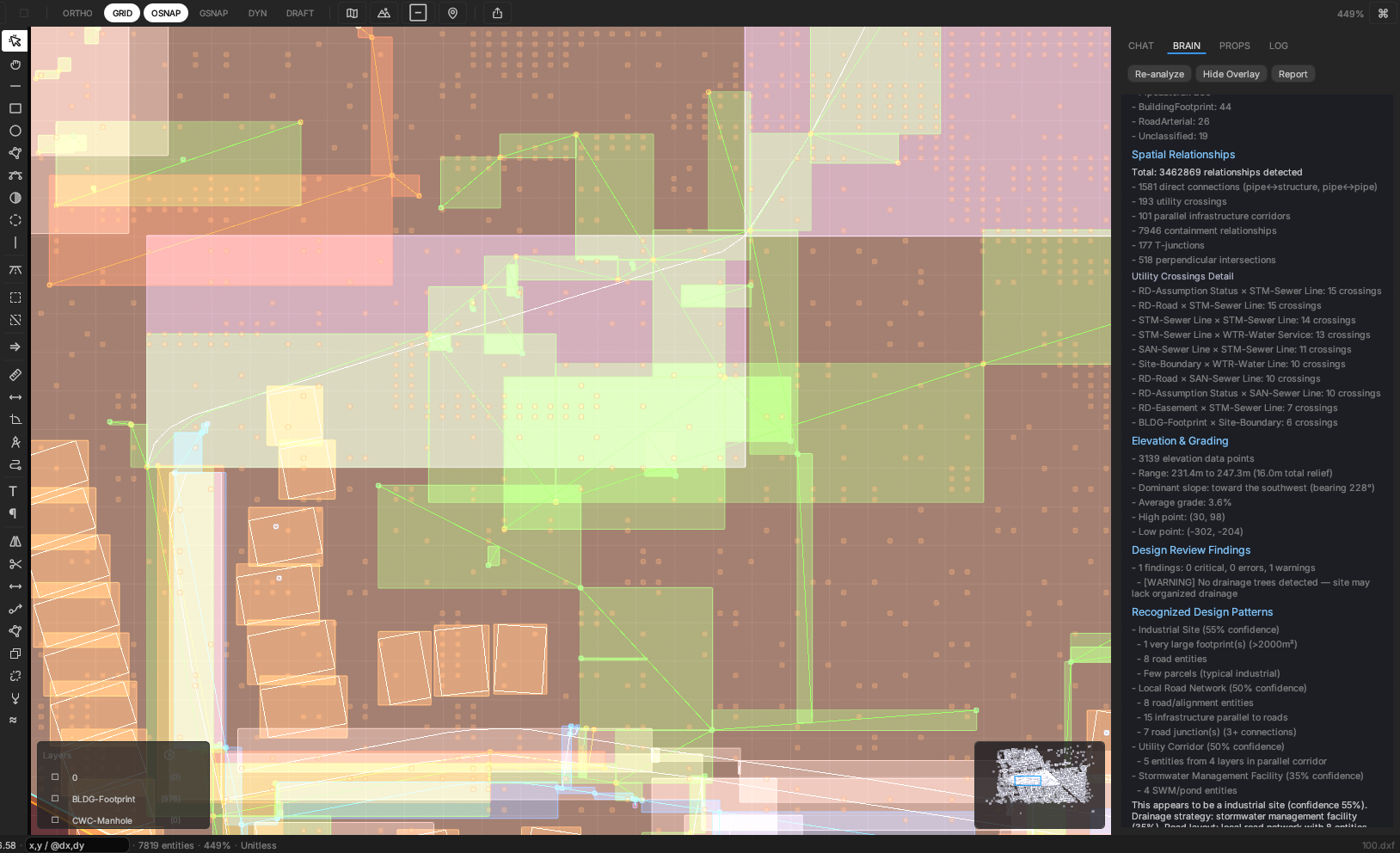
Task: Click the minimap overview thumbnail
Action: (1039, 784)
